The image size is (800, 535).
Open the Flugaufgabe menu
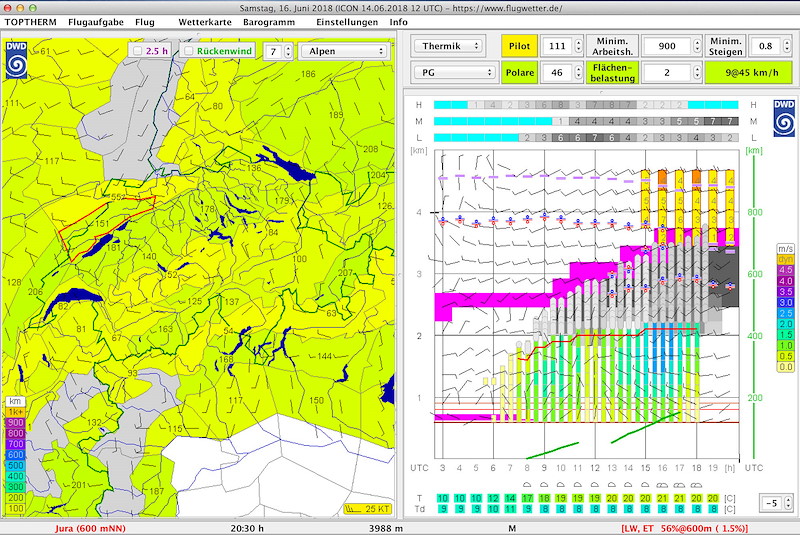(x=95, y=22)
